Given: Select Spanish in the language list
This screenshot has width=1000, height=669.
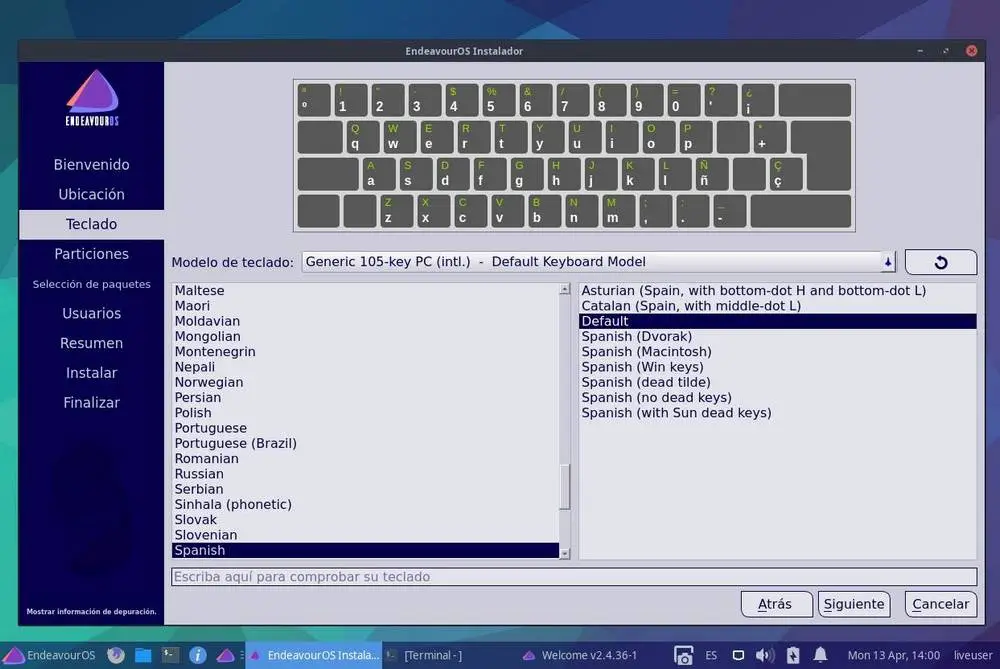Looking at the screenshot, I should [x=365, y=550].
